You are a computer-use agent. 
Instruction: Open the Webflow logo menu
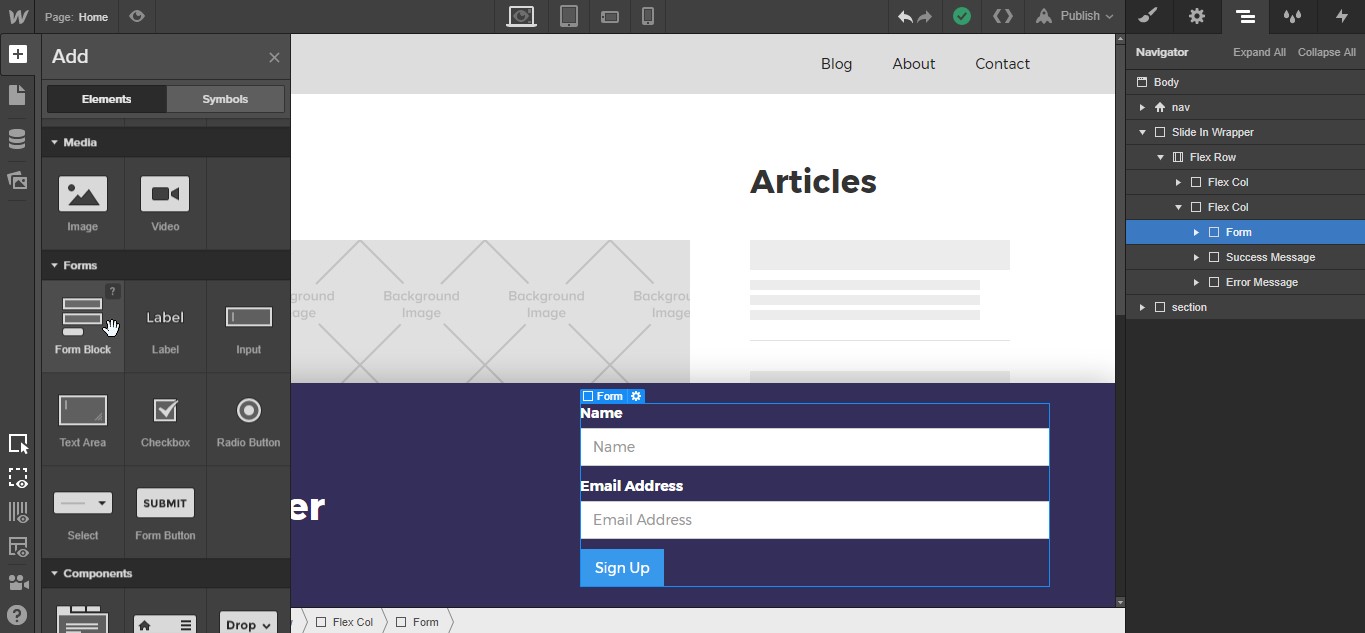(17, 16)
